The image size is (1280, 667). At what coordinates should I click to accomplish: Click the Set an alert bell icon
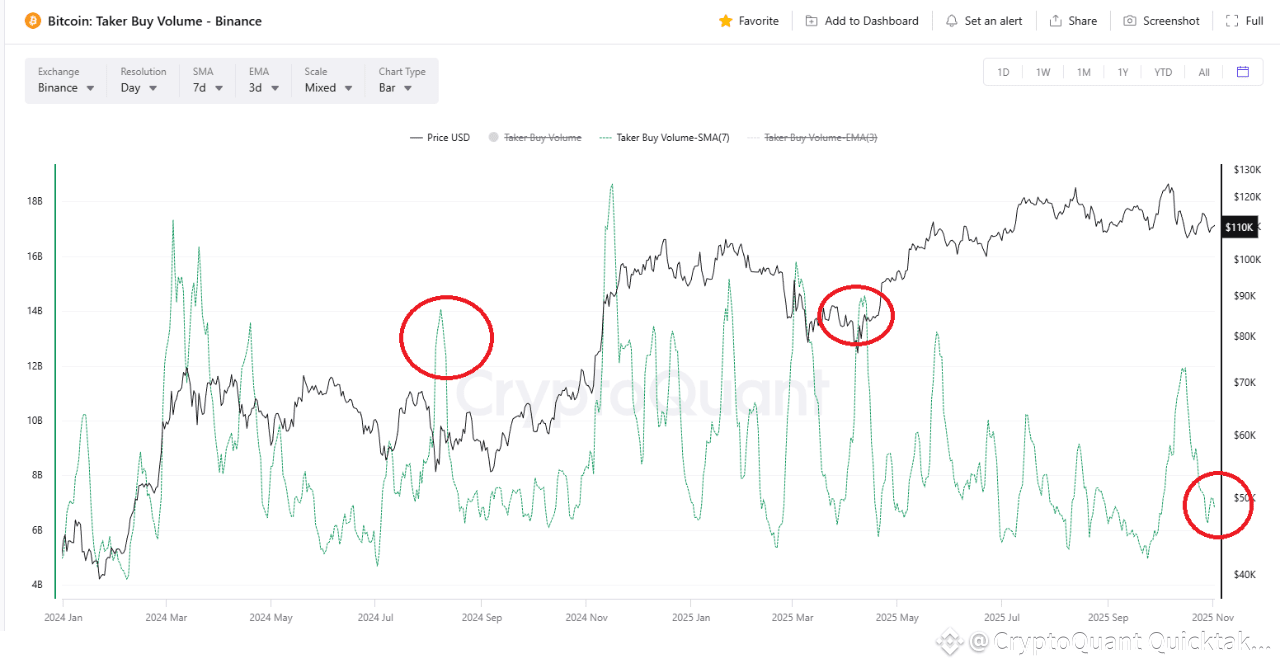[x=951, y=21]
